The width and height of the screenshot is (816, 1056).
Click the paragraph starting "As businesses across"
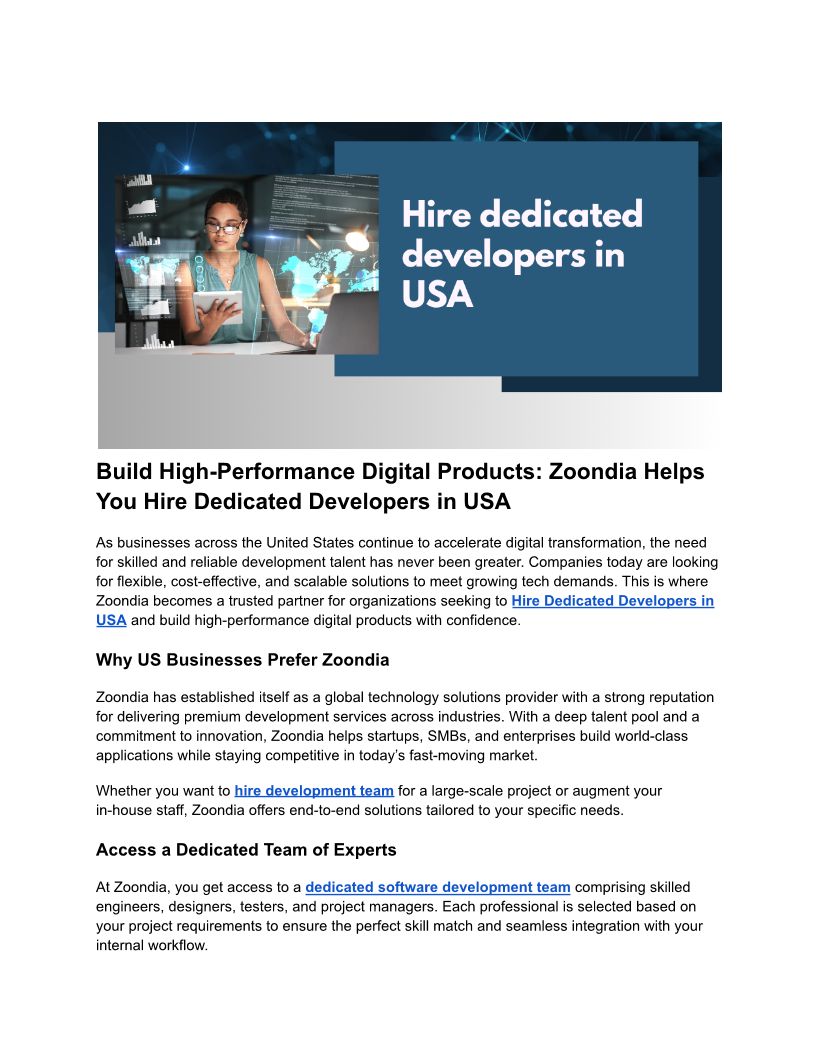400,571
